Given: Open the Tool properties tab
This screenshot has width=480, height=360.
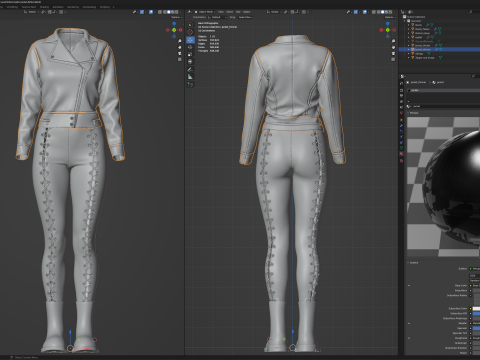Looking at the screenshot, I should point(401,83).
